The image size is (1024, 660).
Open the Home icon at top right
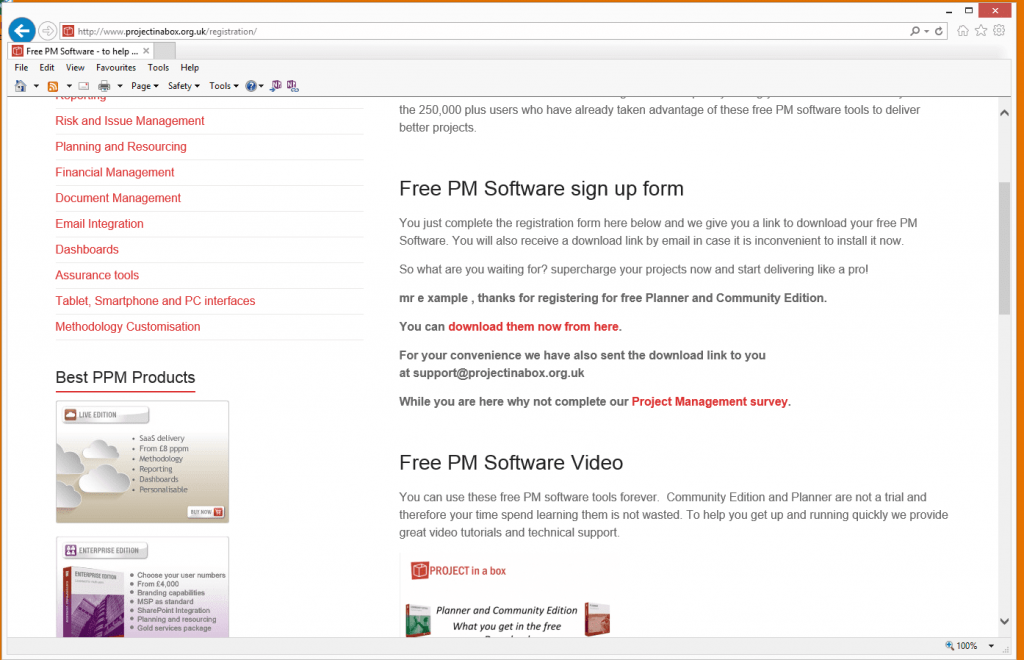pyautogui.click(x=963, y=31)
